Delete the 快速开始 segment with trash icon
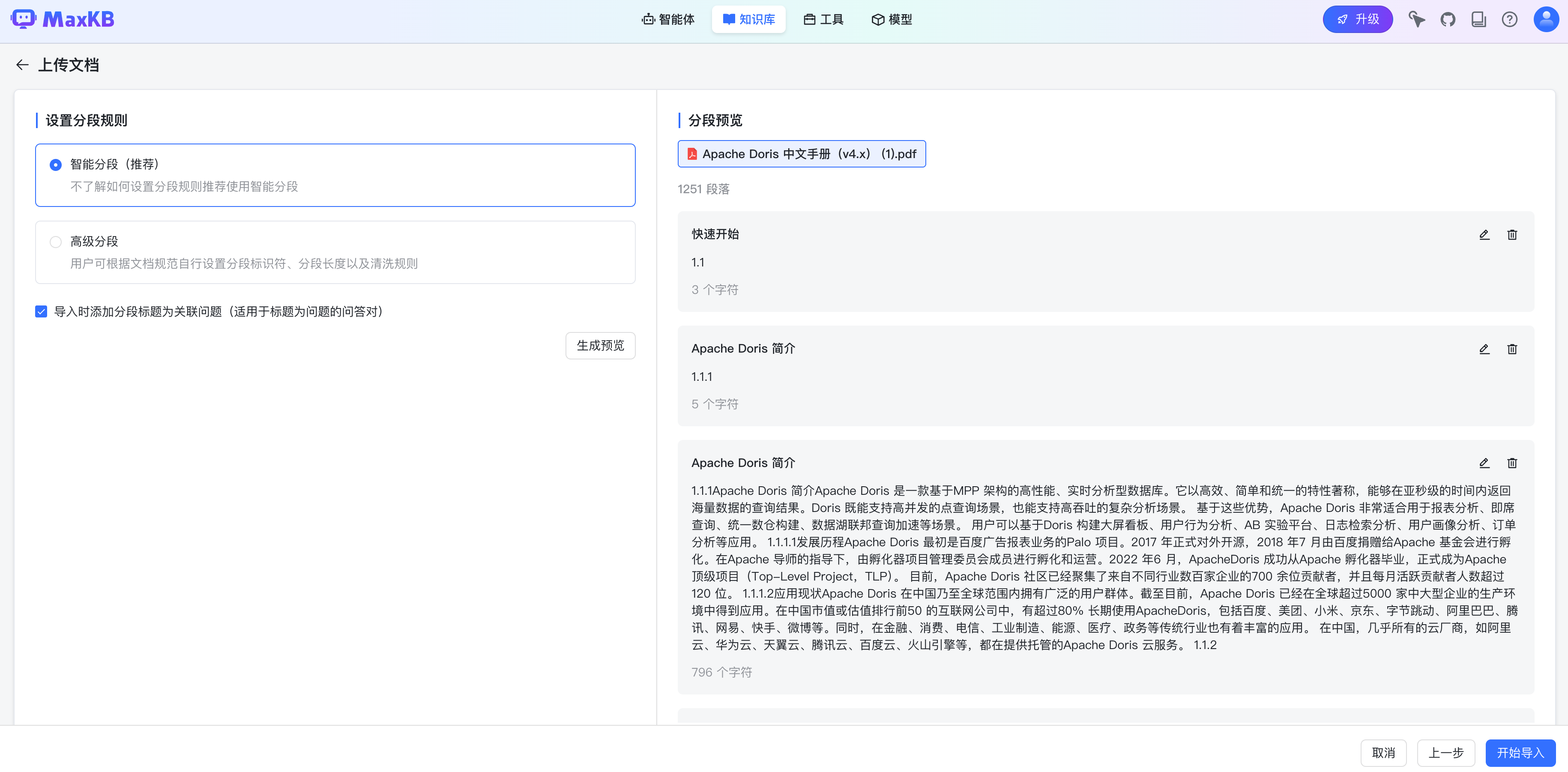This screenshot has height=772, width=1568. click(1512, 234)
